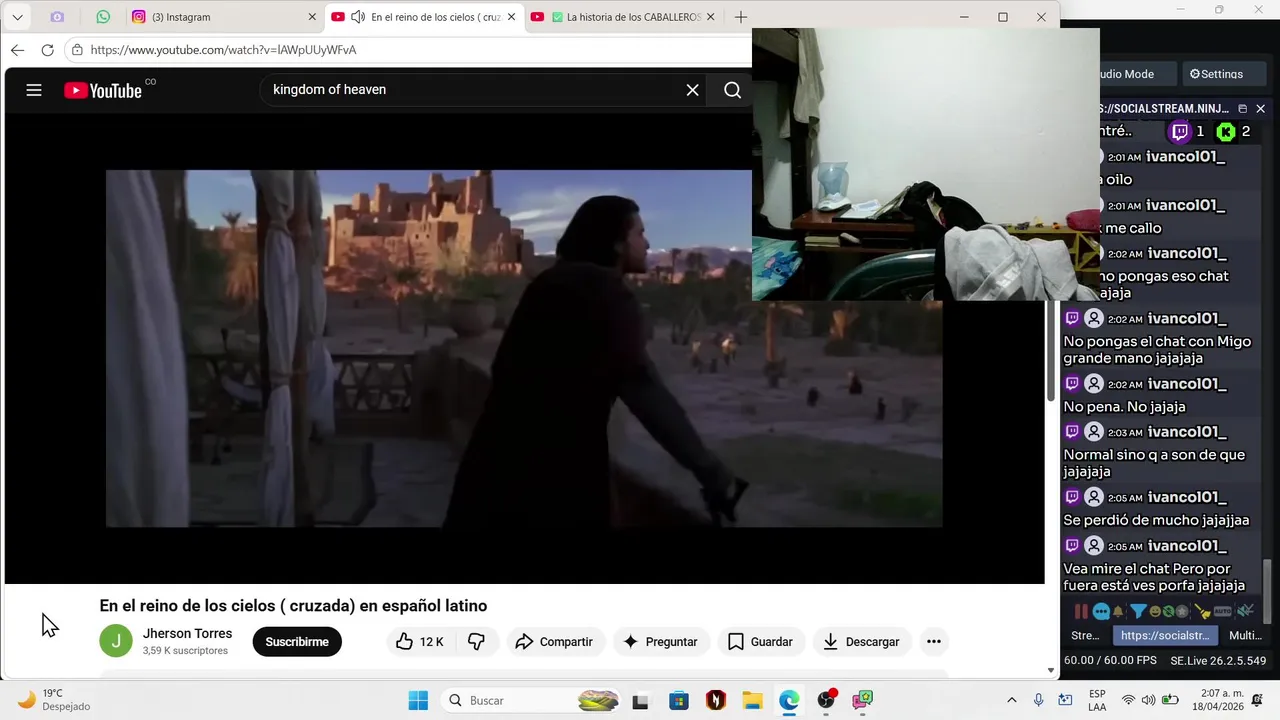Viewport: 1280px width, 720px height.
Task: View site information lock icon in address bar
Action: (77, 50)
